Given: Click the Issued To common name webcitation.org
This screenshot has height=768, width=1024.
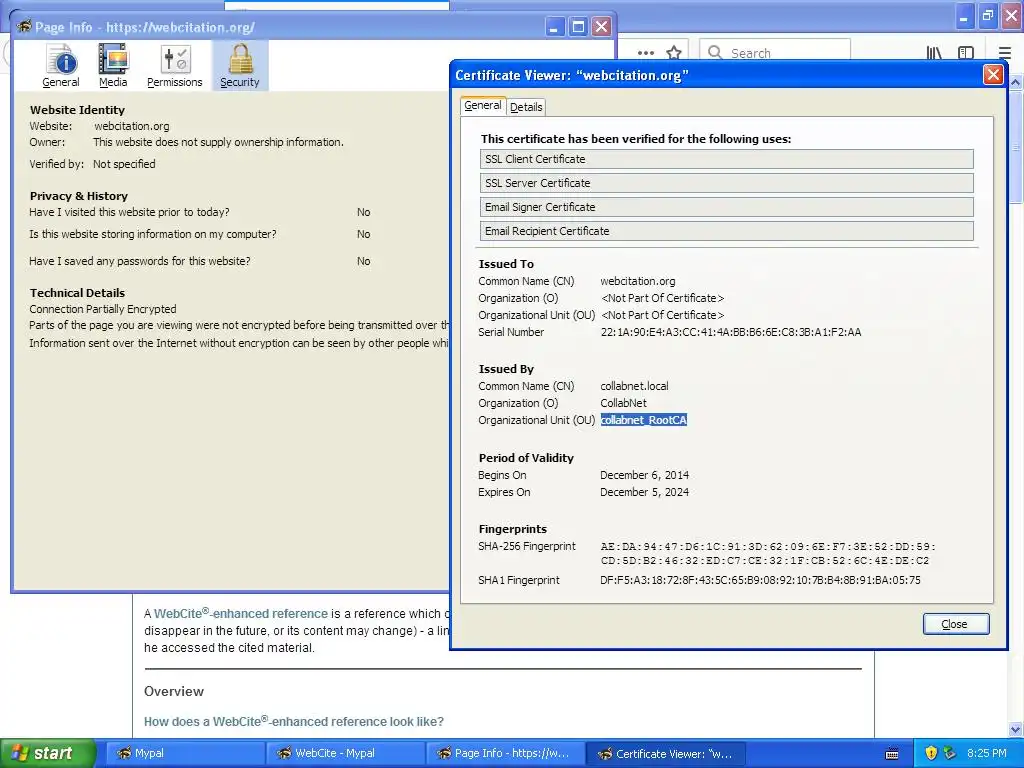Looking at the screenshot, I should coord(638,281).
